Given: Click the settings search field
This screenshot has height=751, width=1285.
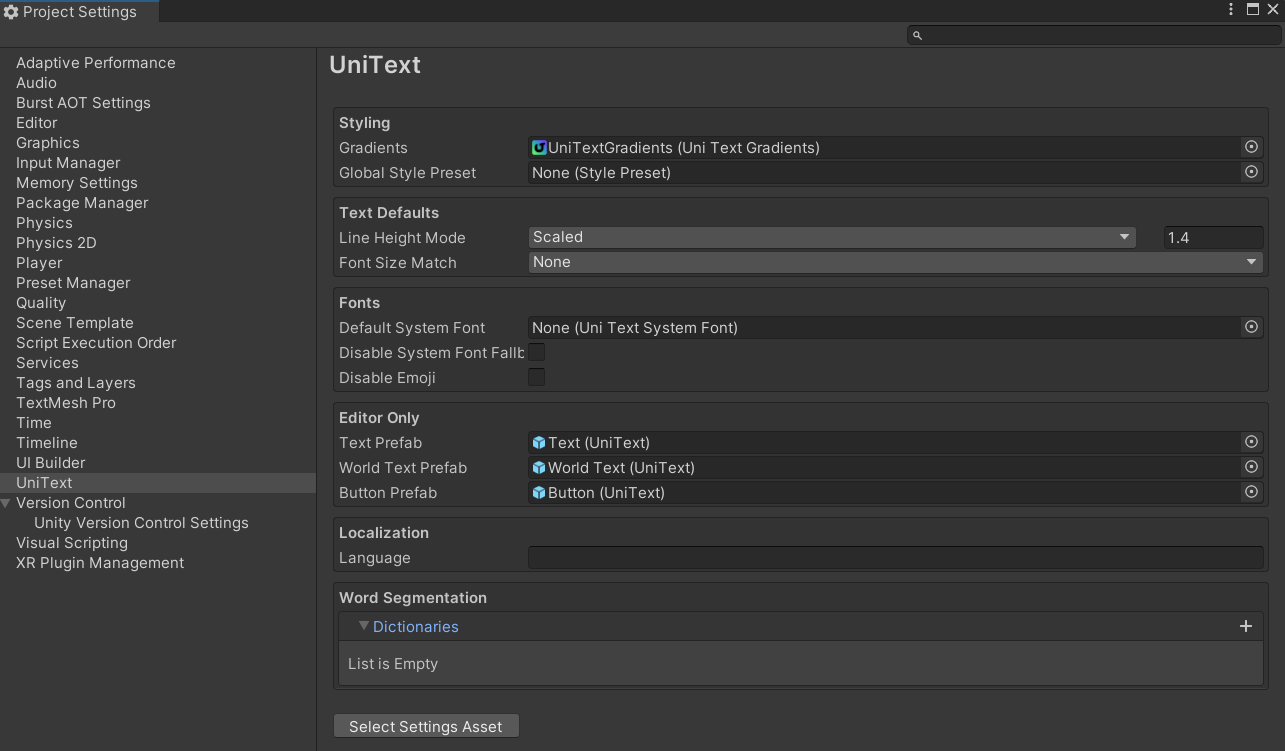Looking at the screenshot, I should pyautogui.click(x=1094, y=35).
